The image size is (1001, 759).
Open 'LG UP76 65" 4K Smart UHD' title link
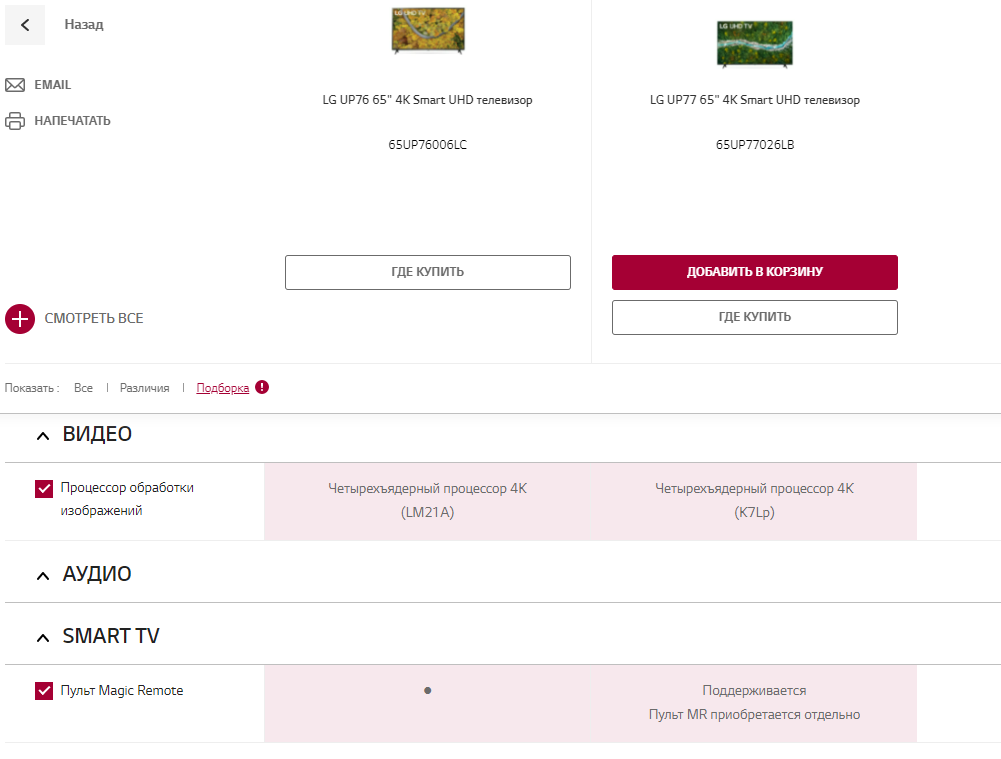(427, 100)
